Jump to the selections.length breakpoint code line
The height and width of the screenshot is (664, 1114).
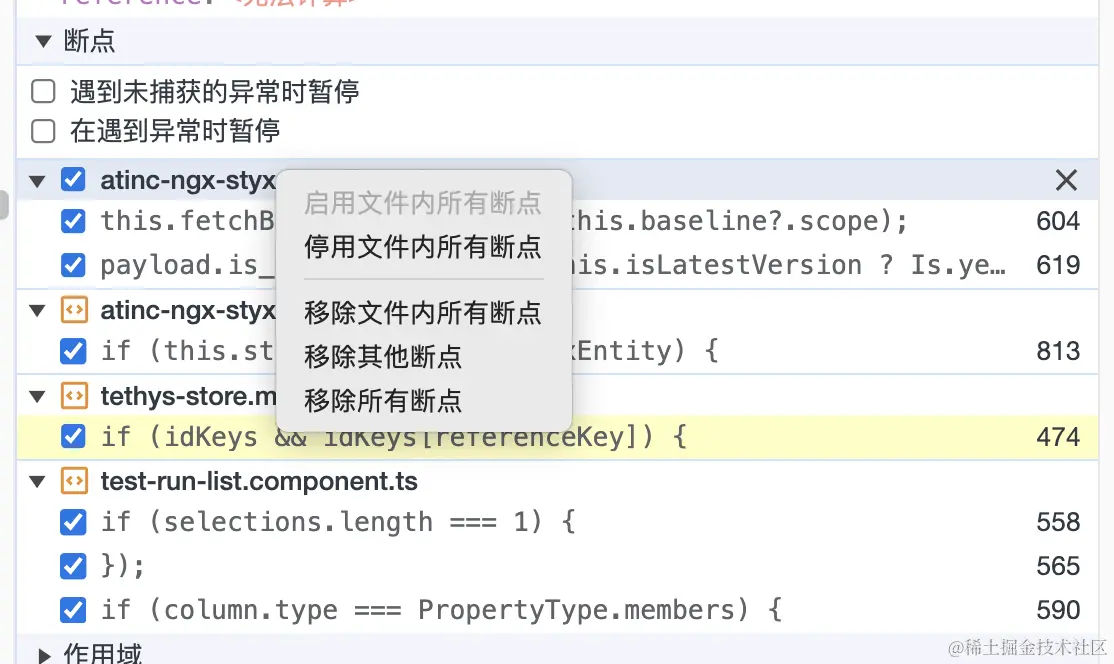[x=338, y=522]
